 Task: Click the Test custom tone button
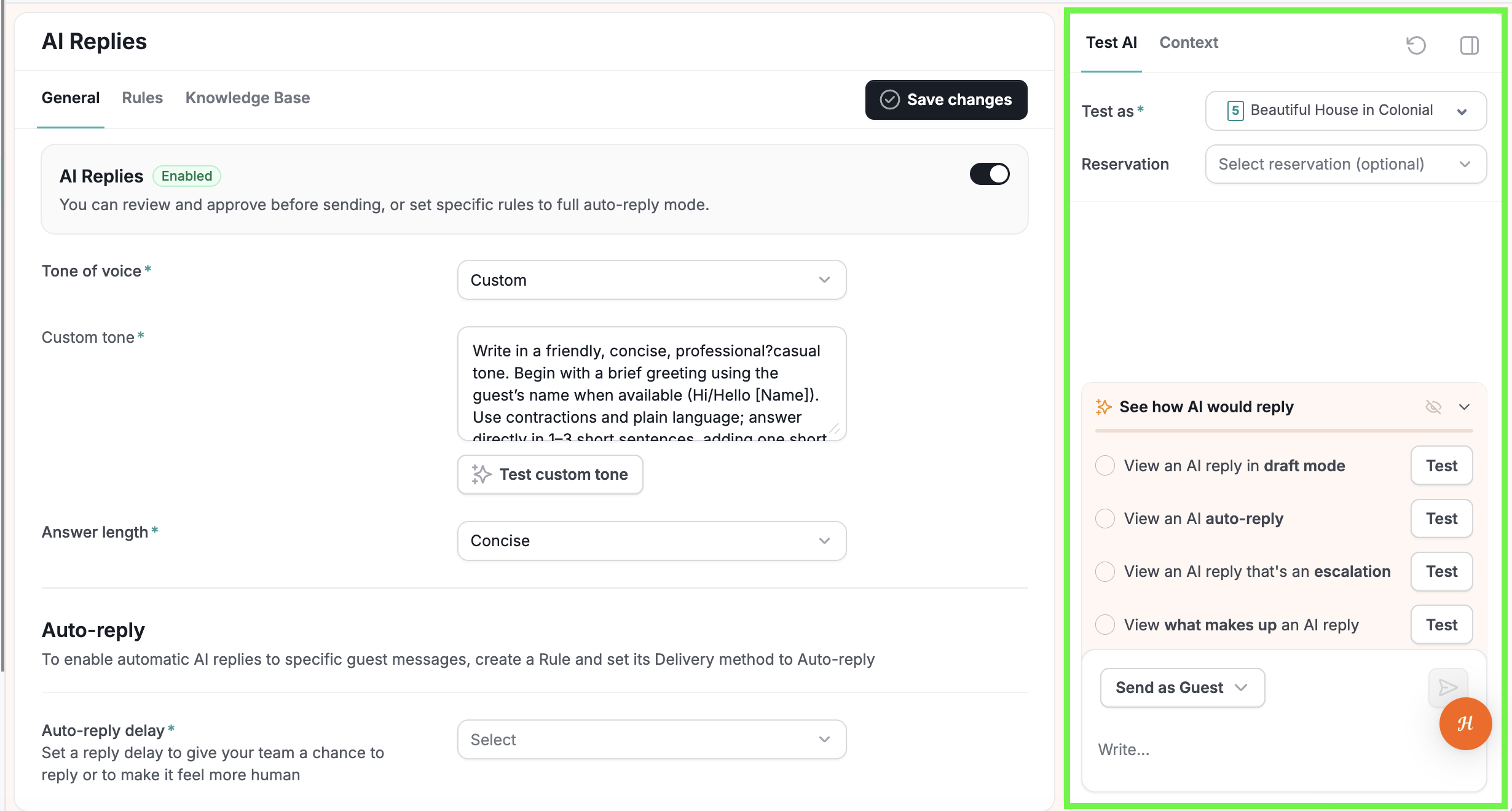(550, 474)
